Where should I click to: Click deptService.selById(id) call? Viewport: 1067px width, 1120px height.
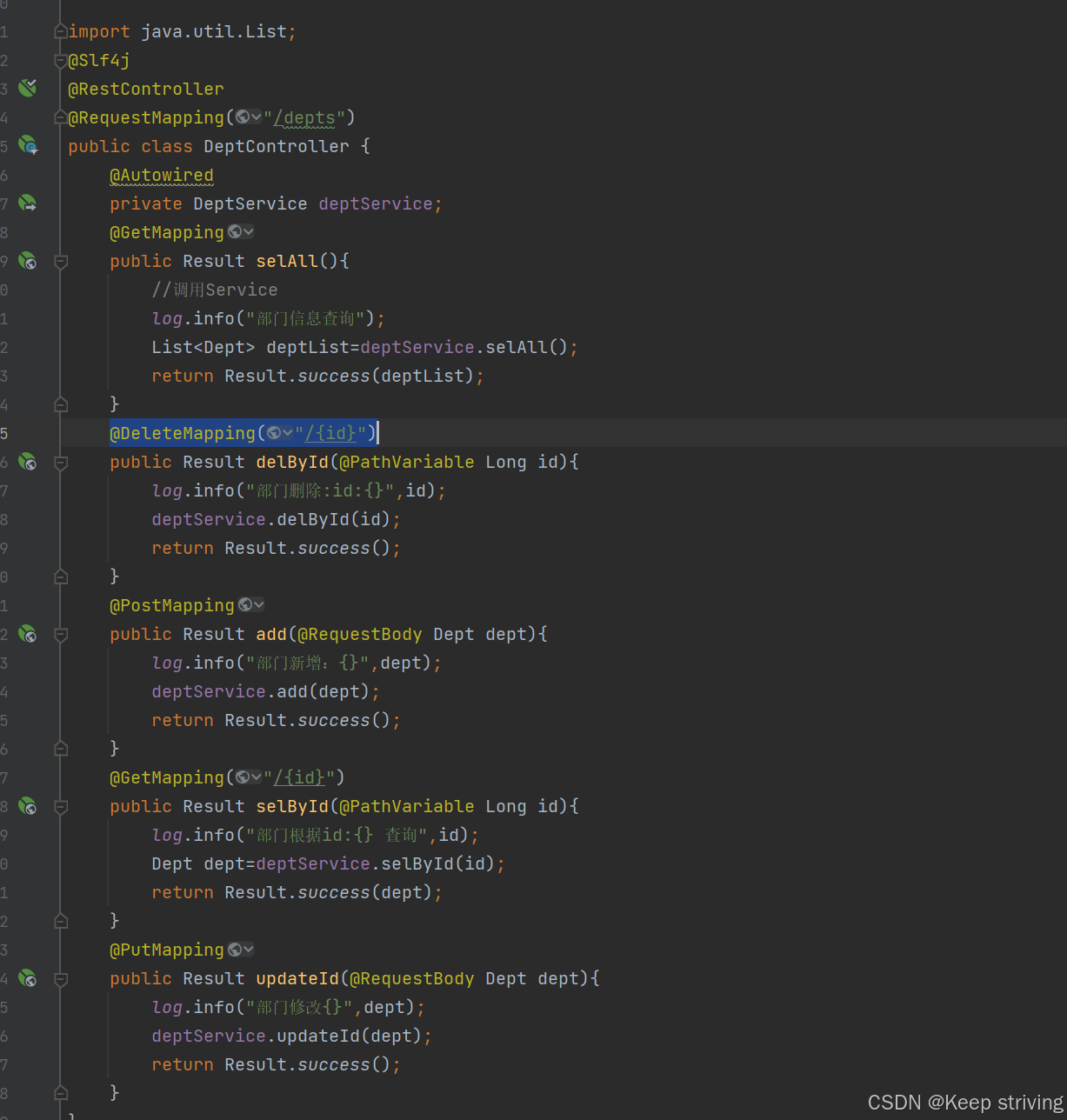point(376,863)
